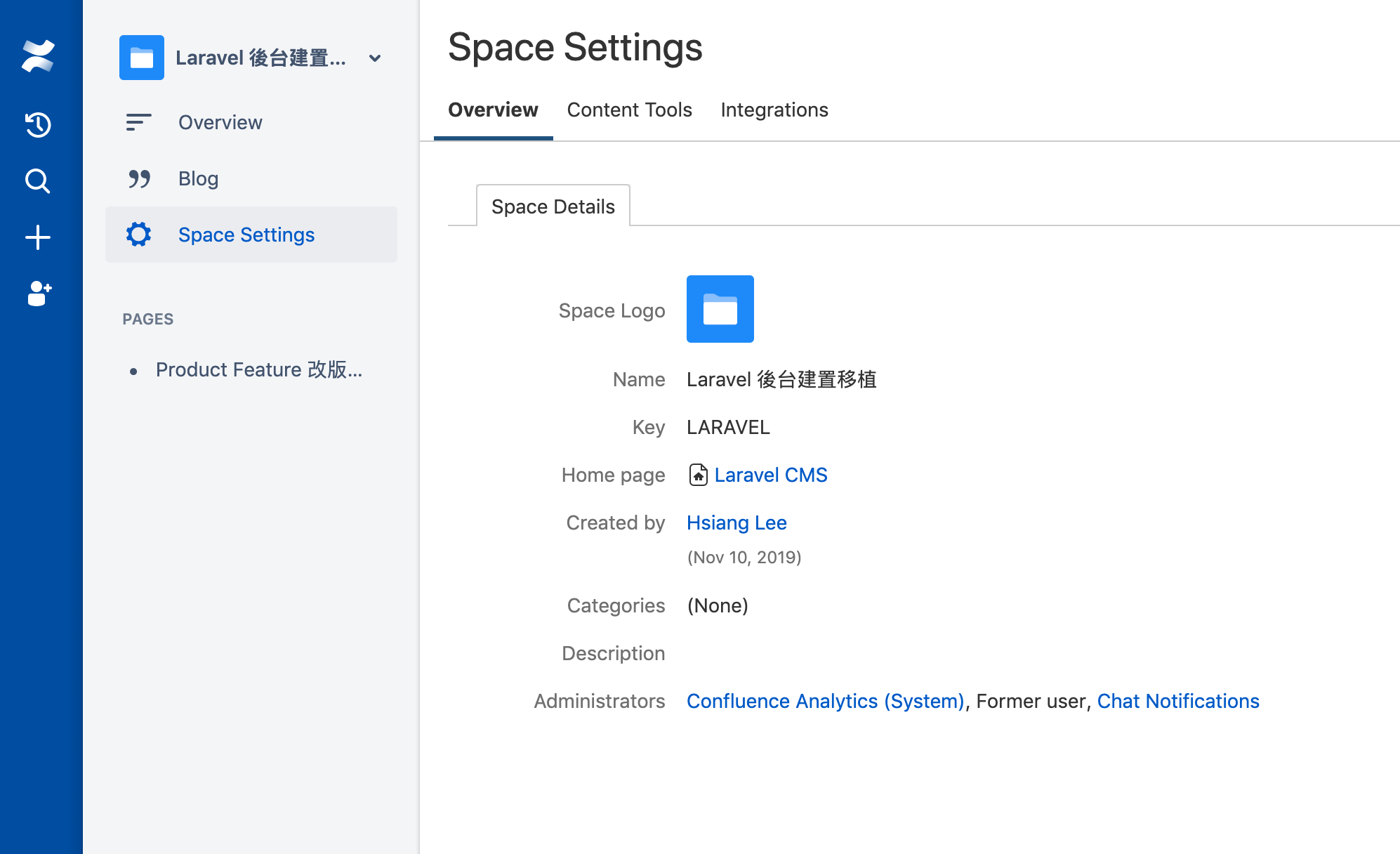Image resolution: width=1400 pixels, height=854 pixels.
Task: Open the Confluence Analytics (System) link
Action: [x=825, y=701]
